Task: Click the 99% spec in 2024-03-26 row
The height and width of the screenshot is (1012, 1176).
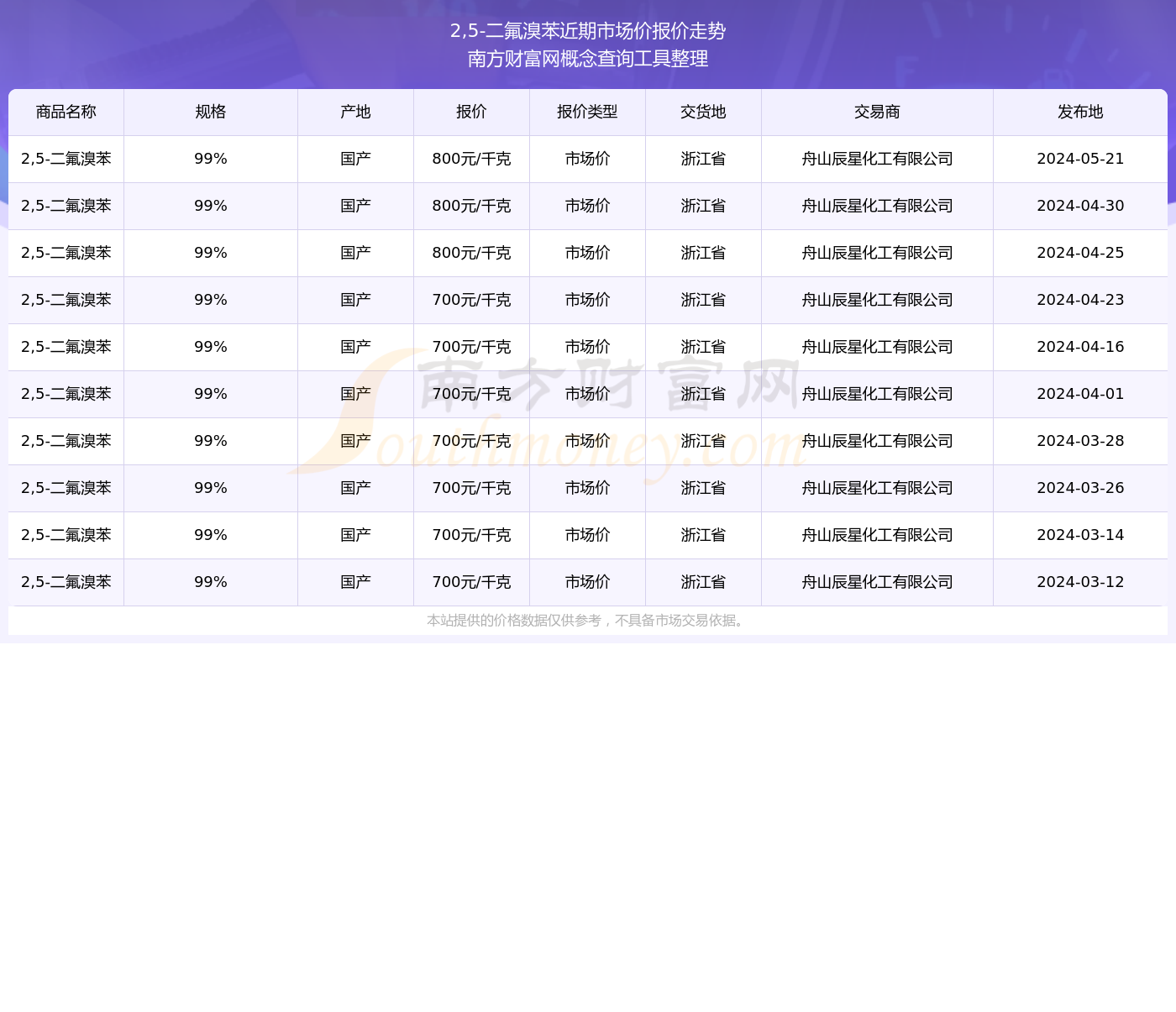Action: point(211,489)
